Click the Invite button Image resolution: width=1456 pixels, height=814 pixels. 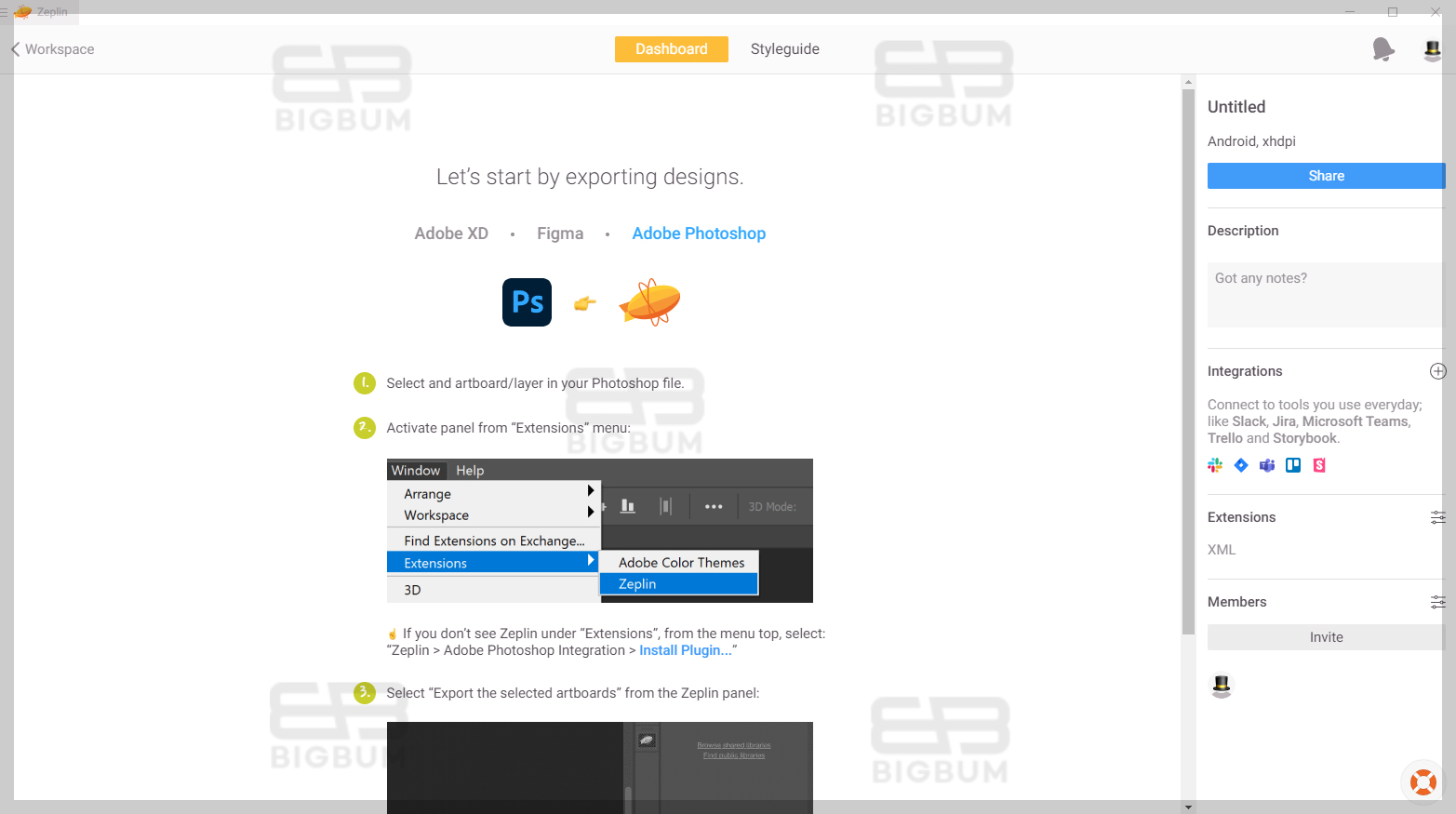[x=1326, y=637]
